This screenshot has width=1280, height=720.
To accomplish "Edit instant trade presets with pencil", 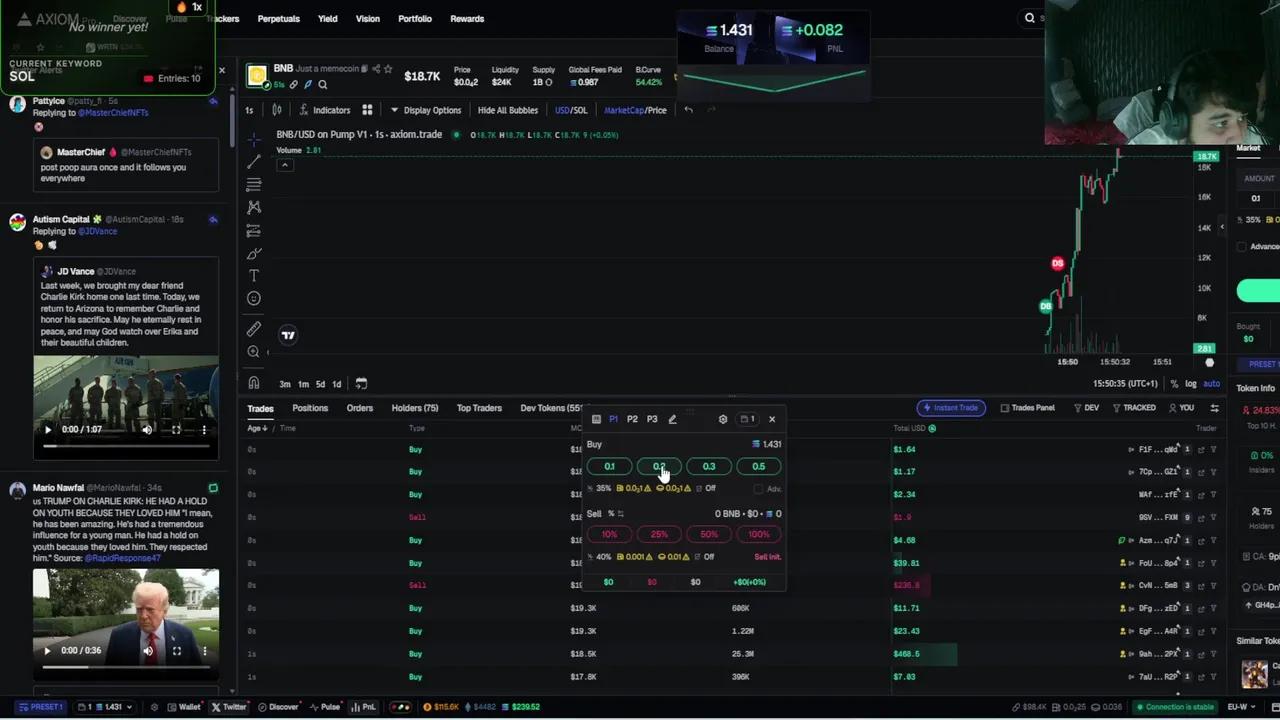I will 672,419.
